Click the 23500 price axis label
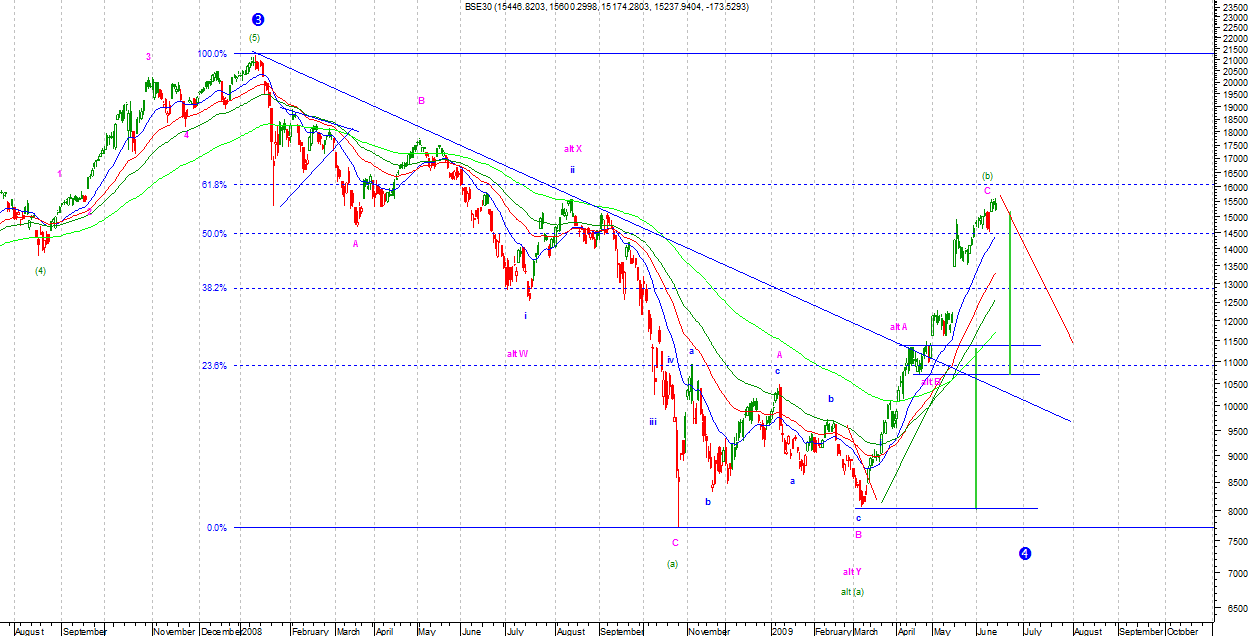This screenshot has width=1250, height=636. click(x=1231, y=5)
